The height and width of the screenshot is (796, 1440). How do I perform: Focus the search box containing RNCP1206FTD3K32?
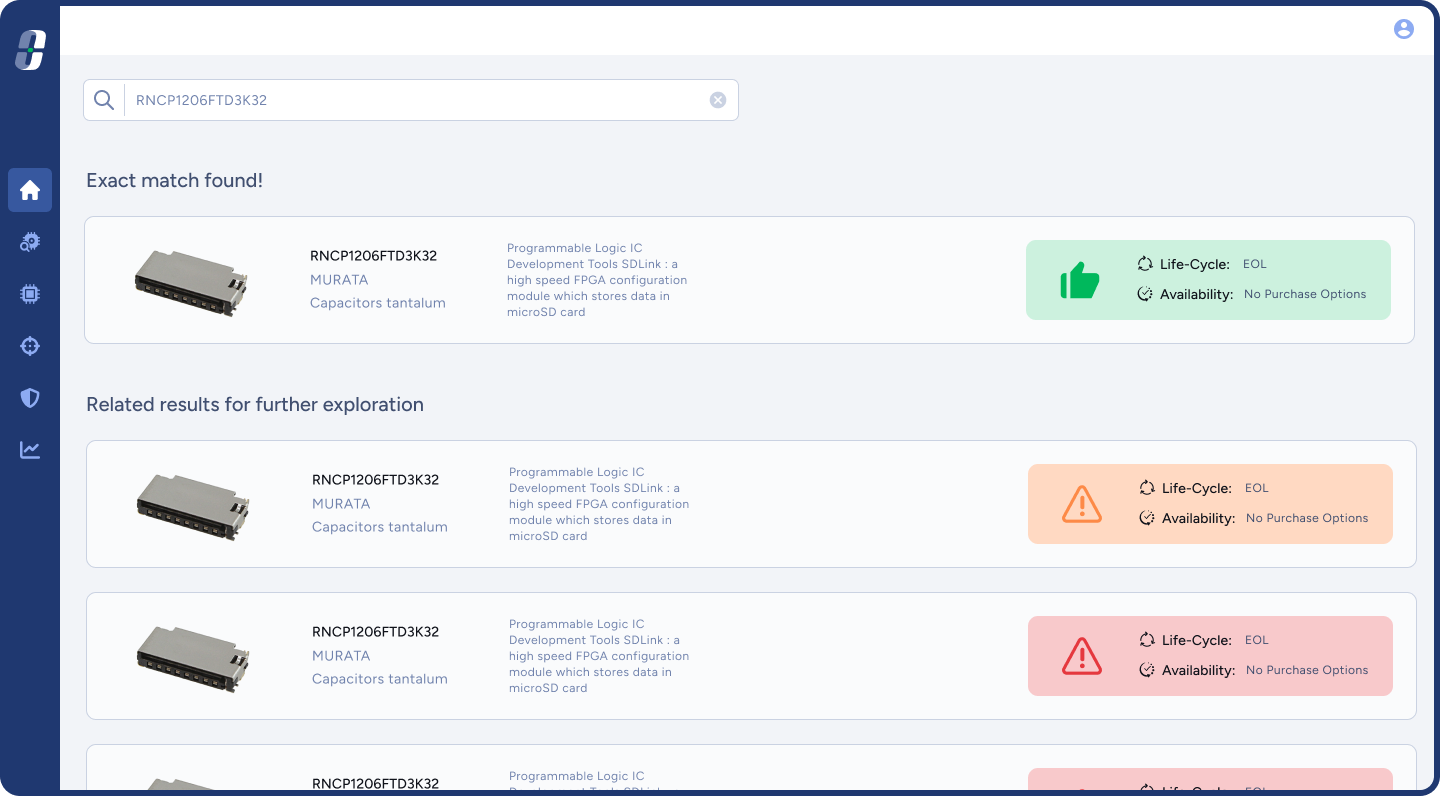click(411, 100)
